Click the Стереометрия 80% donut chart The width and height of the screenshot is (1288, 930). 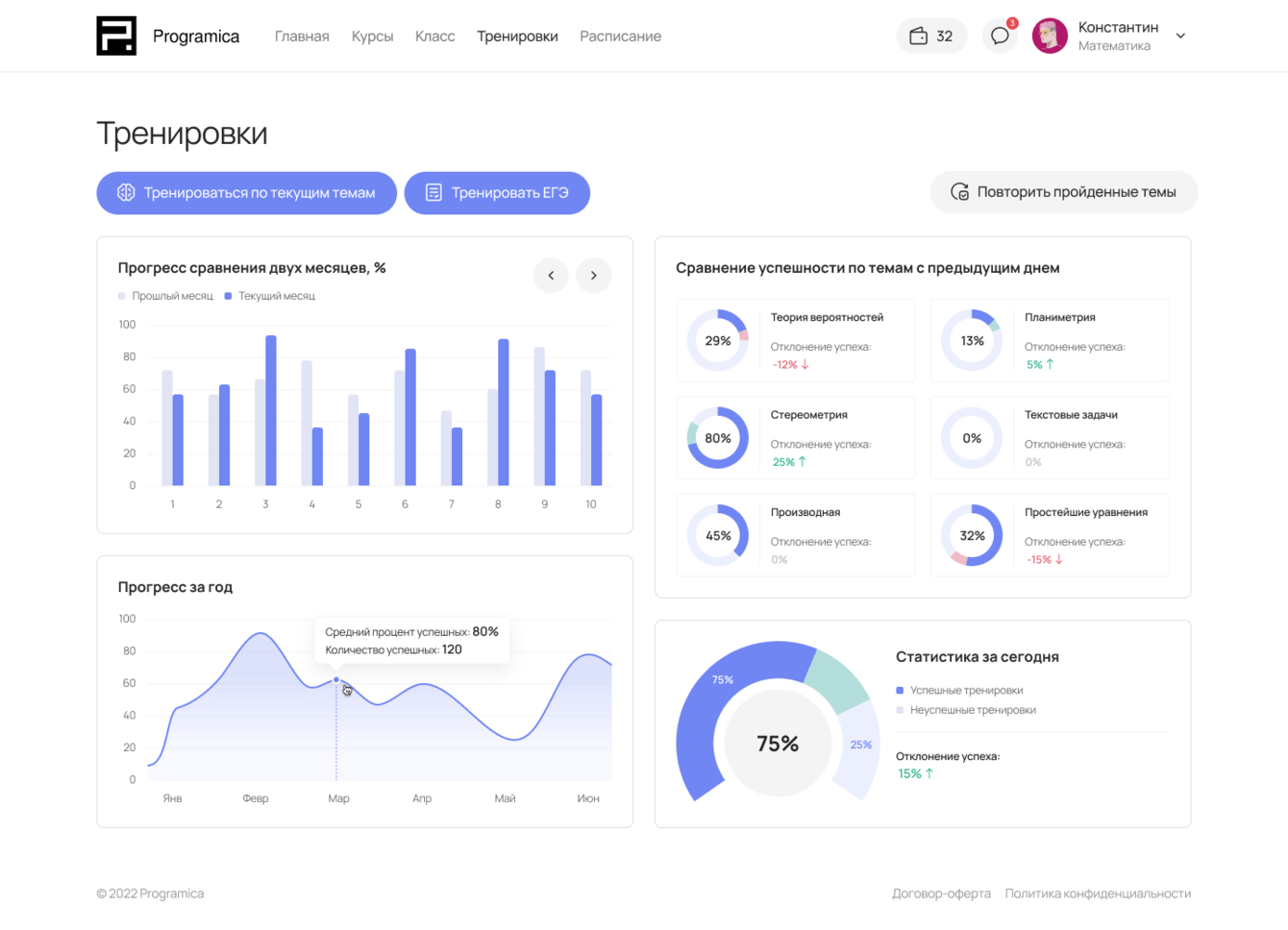pos(718,438)
